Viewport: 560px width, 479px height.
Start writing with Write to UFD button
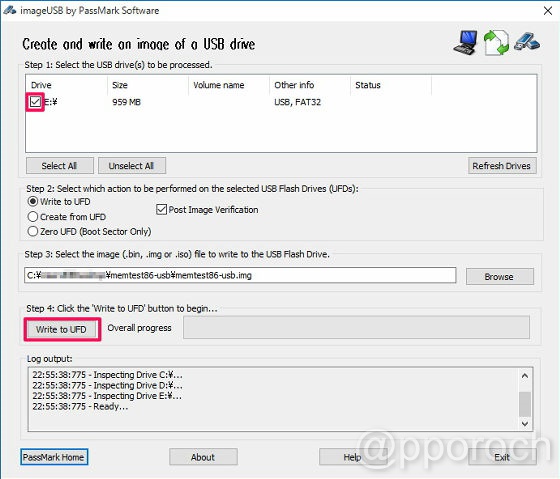click(61, 329)
